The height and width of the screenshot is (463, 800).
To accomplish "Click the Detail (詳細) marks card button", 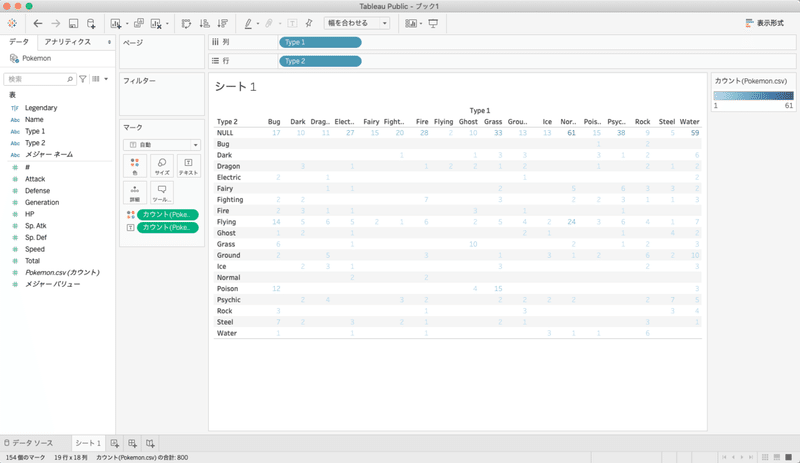I will [135, 193].
